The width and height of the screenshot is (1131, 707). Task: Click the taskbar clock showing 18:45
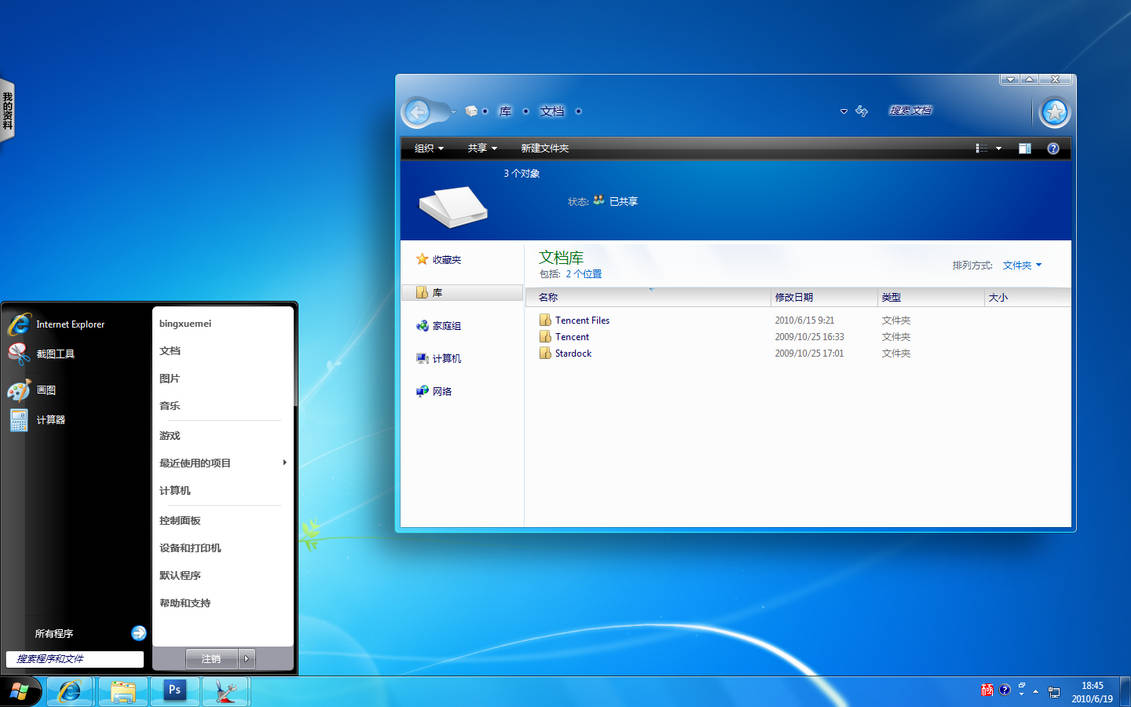1092,692
